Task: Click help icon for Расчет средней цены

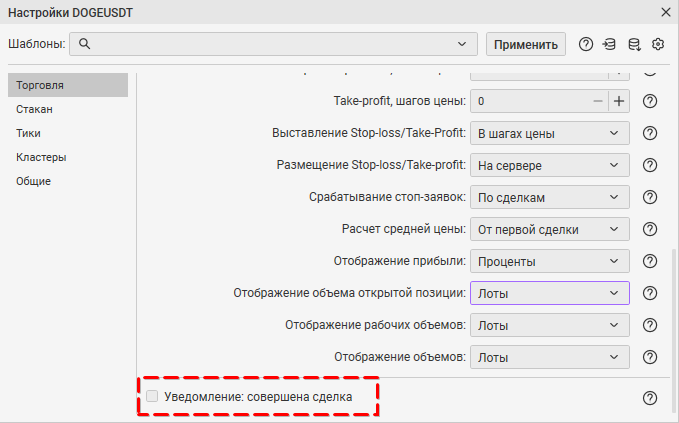Action: 649,229
